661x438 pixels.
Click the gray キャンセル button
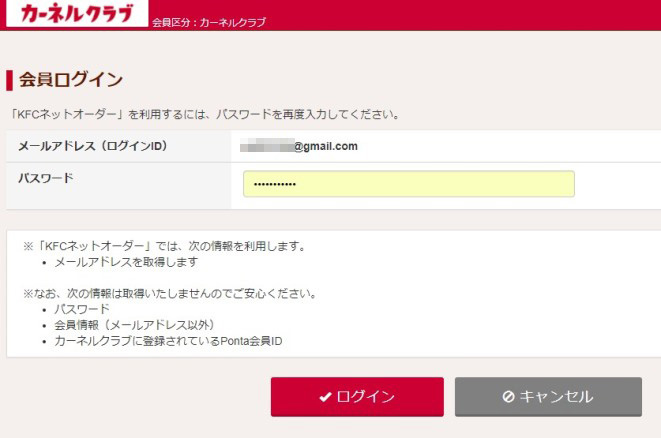(548, 397)
